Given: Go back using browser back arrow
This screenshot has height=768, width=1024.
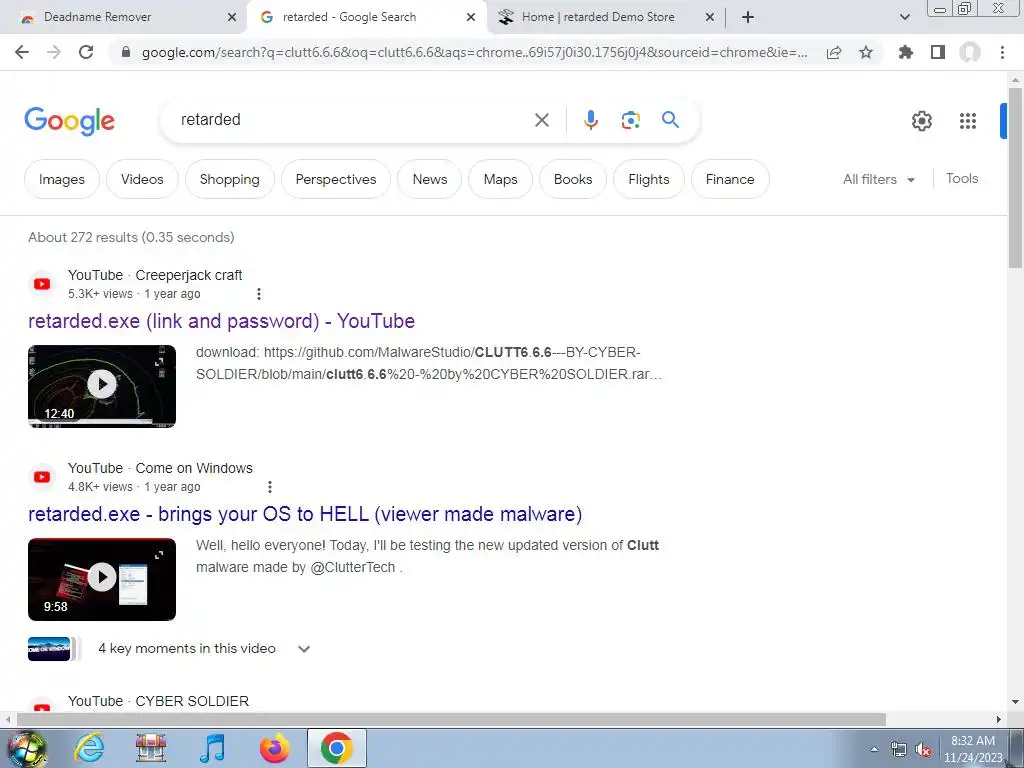Looking at the screenshot, I should tap(22, 52).
